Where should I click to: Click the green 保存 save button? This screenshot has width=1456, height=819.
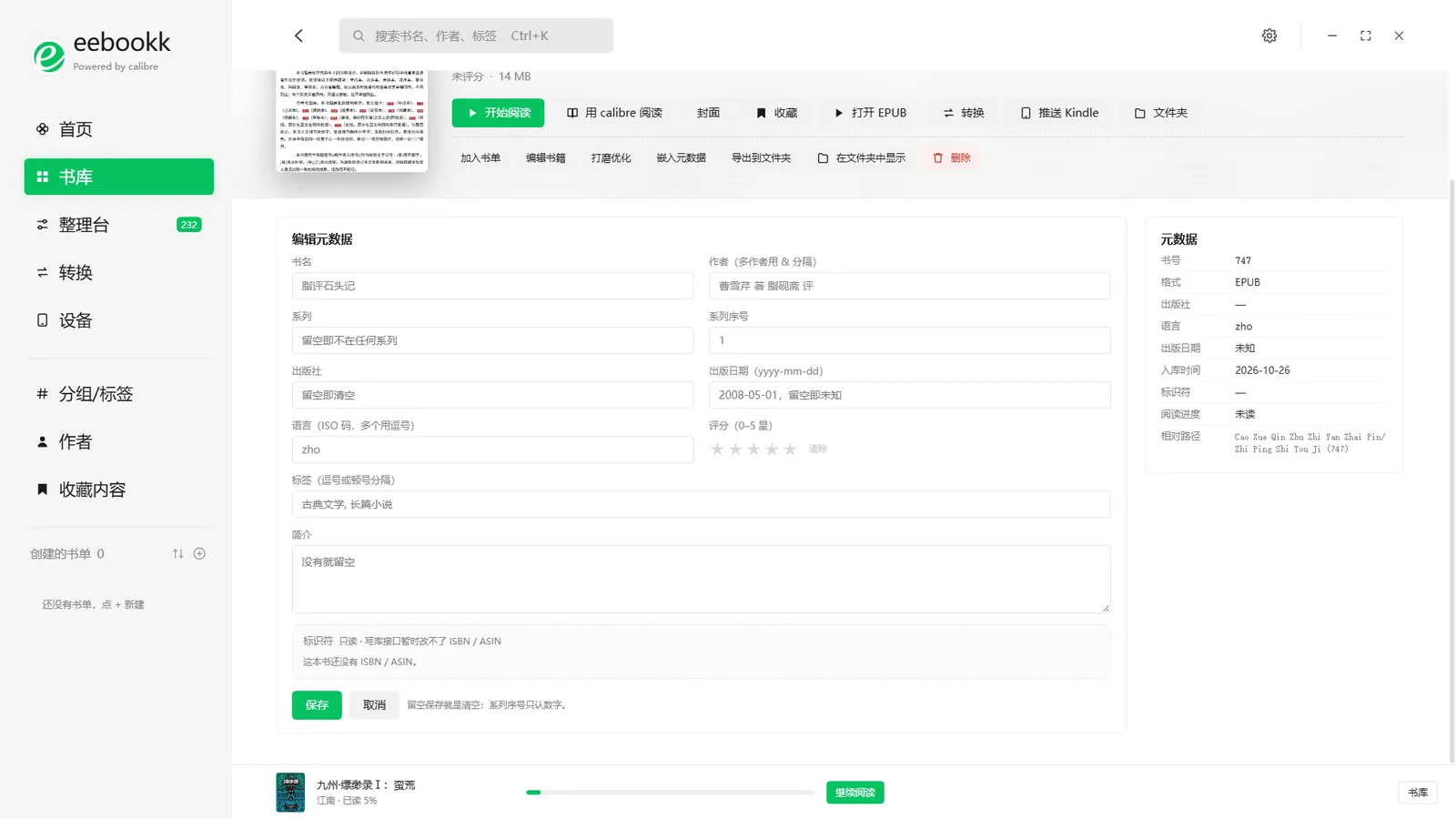tap(317, 705)
